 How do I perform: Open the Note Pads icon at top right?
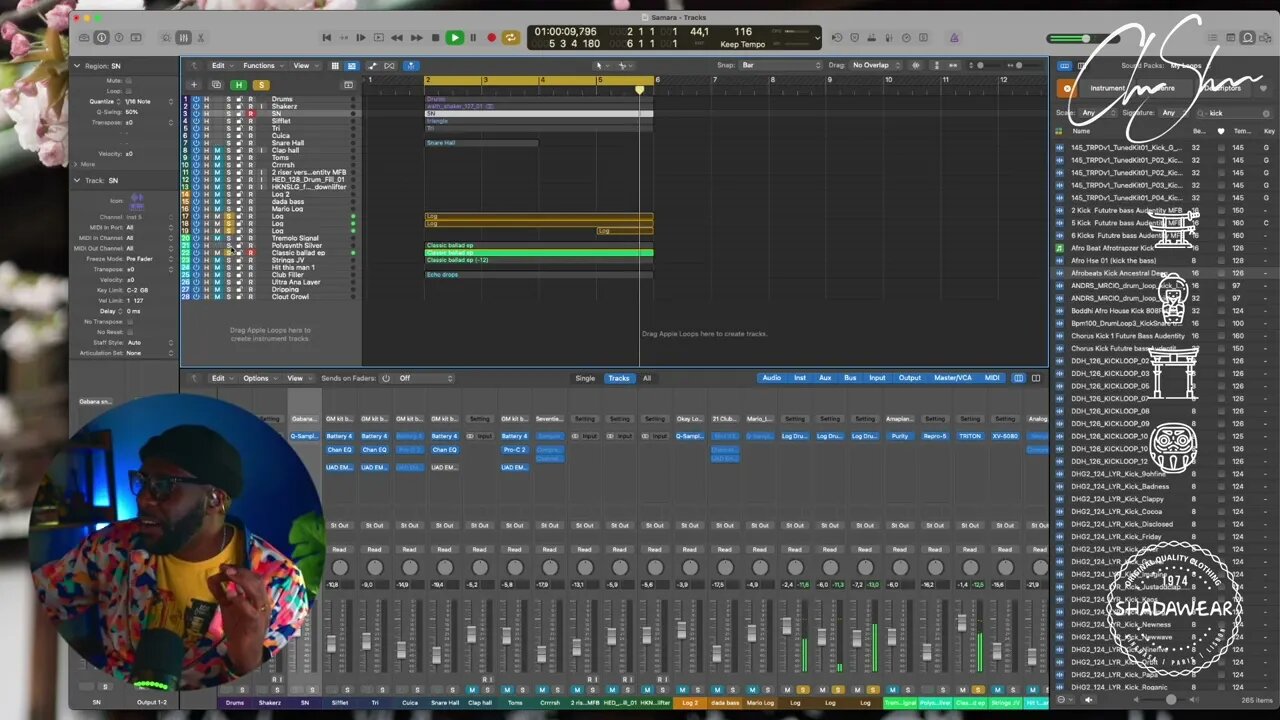(1230, 38)
